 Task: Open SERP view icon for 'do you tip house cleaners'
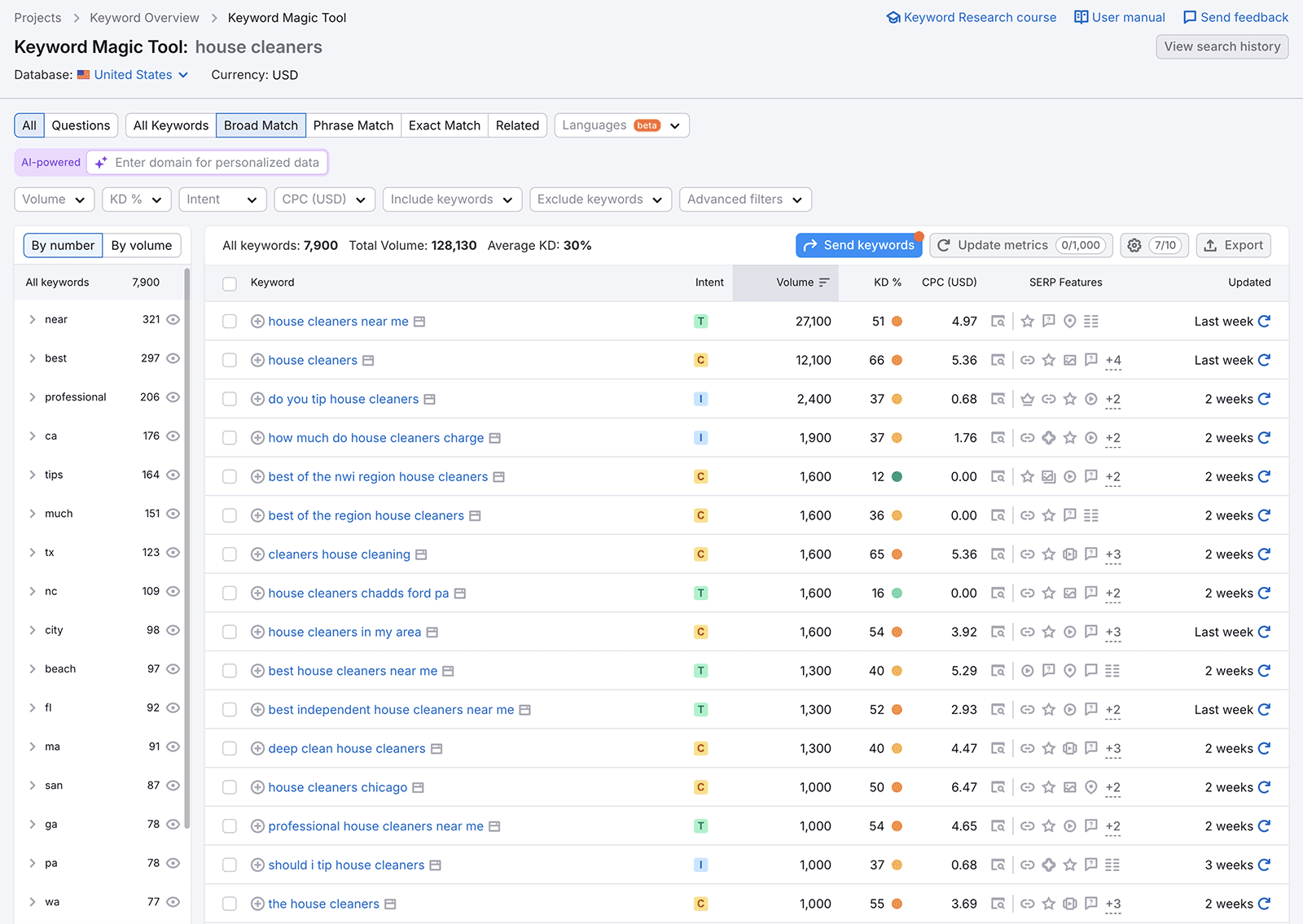[x=998, y=399]
